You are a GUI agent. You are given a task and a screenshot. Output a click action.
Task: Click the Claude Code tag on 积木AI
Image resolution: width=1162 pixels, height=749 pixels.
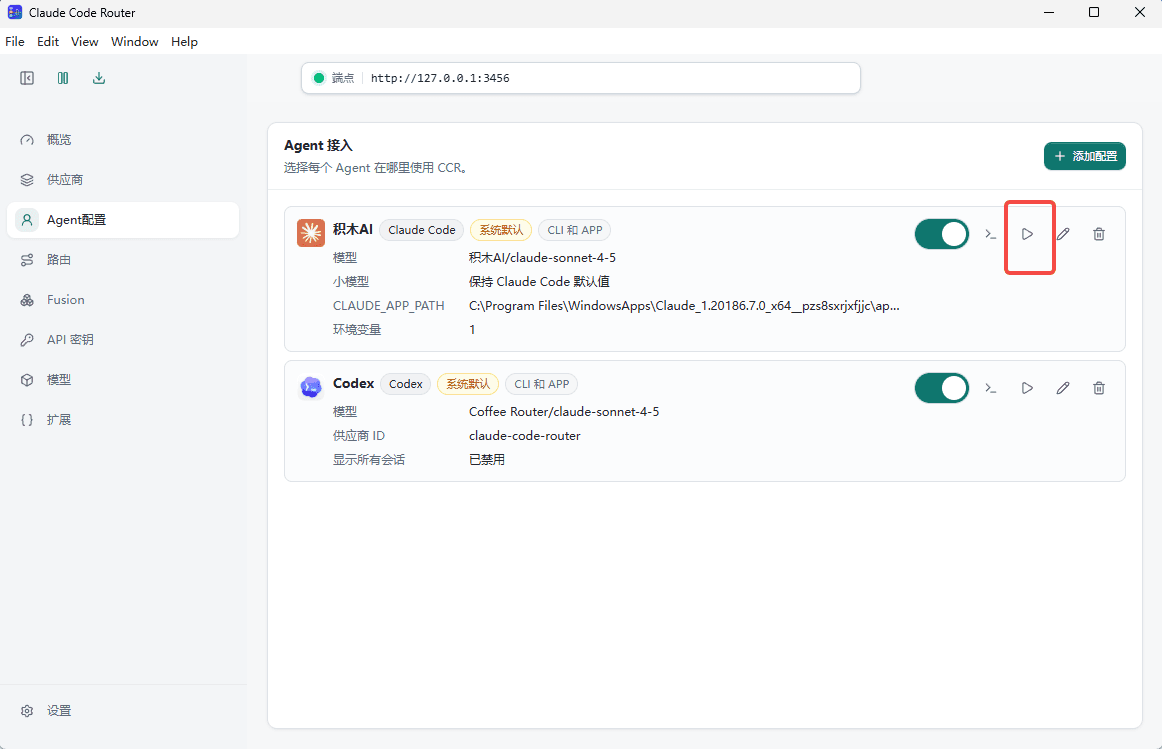(x=422, y=230)
